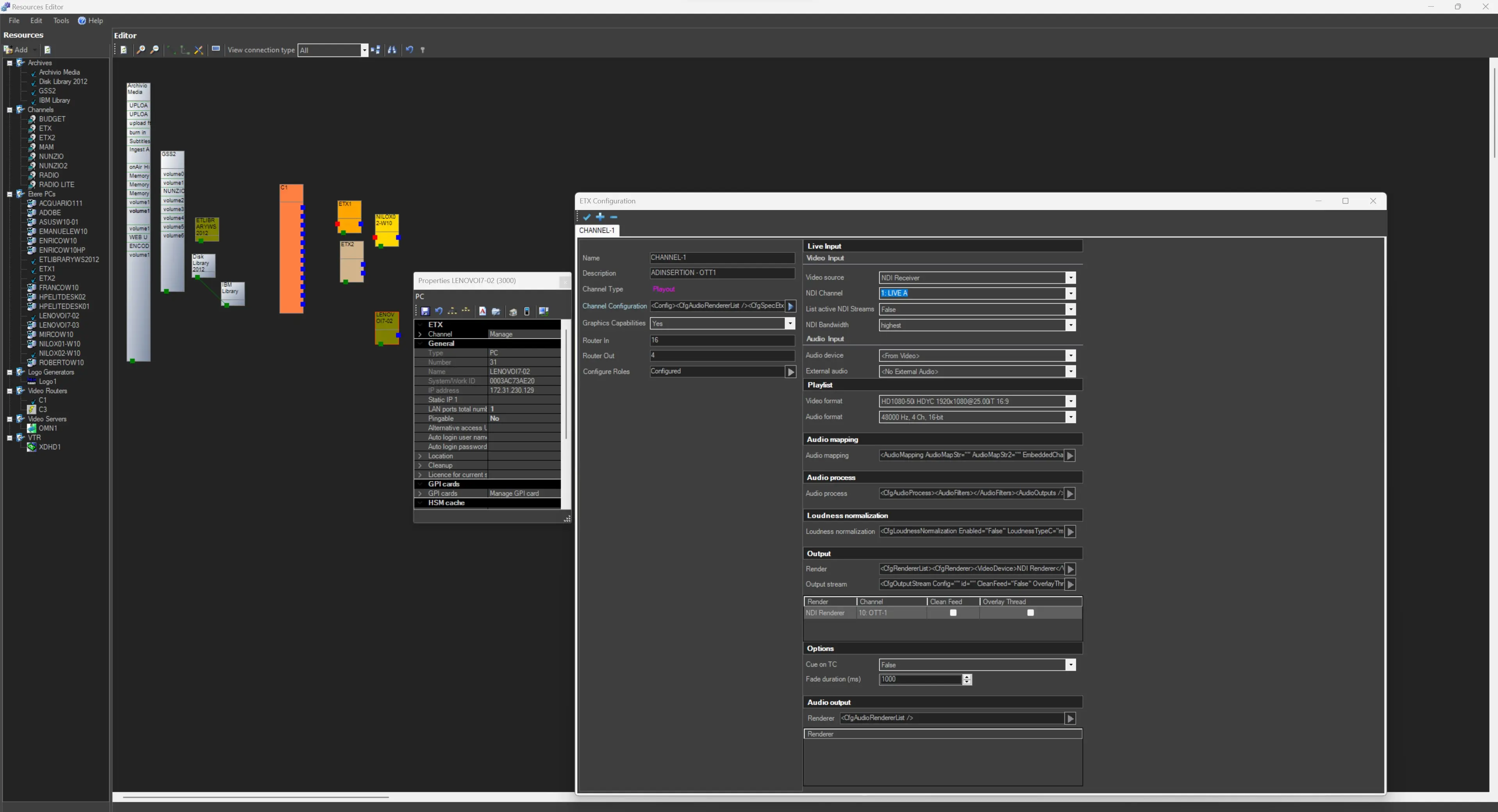The height and width of the screenshot is (812, 1498).
Task: Click the zoom in magnifier in Editor toolbar
Action: pyautogui.click(x=140, y=50)
